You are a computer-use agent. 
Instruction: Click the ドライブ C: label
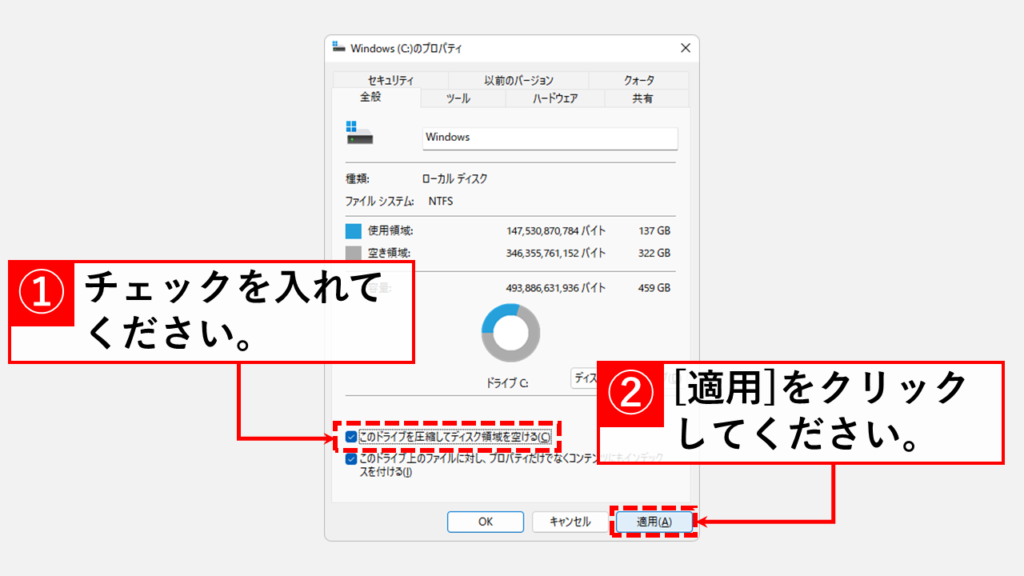click(x=507, y=383)
